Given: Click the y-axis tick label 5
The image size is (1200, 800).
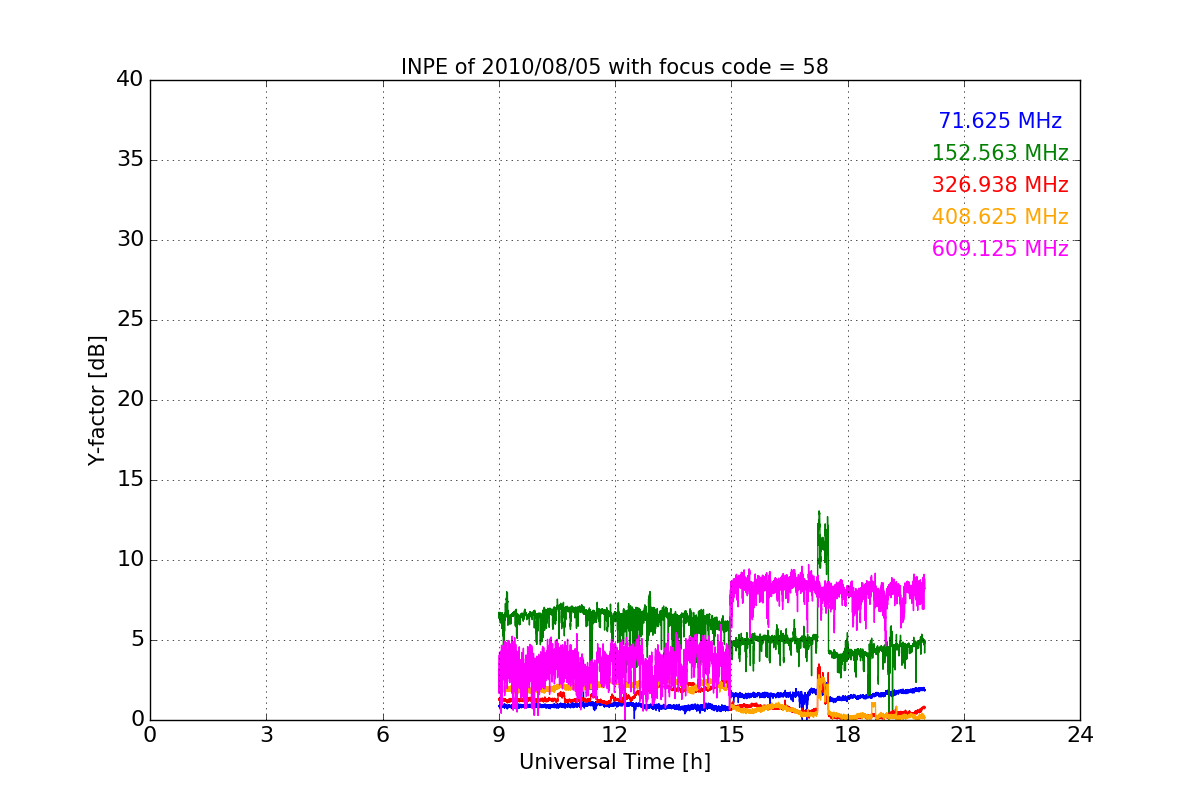Looking at the screenshot, I should tap(136, 640).
